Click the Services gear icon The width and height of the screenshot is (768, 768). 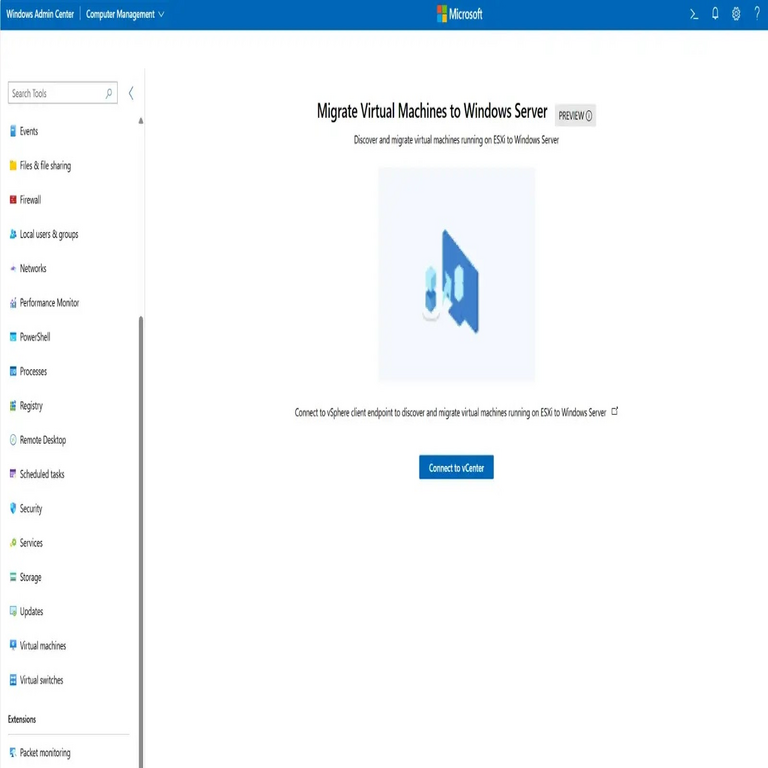pyautogui.click(x=13, y=543)
